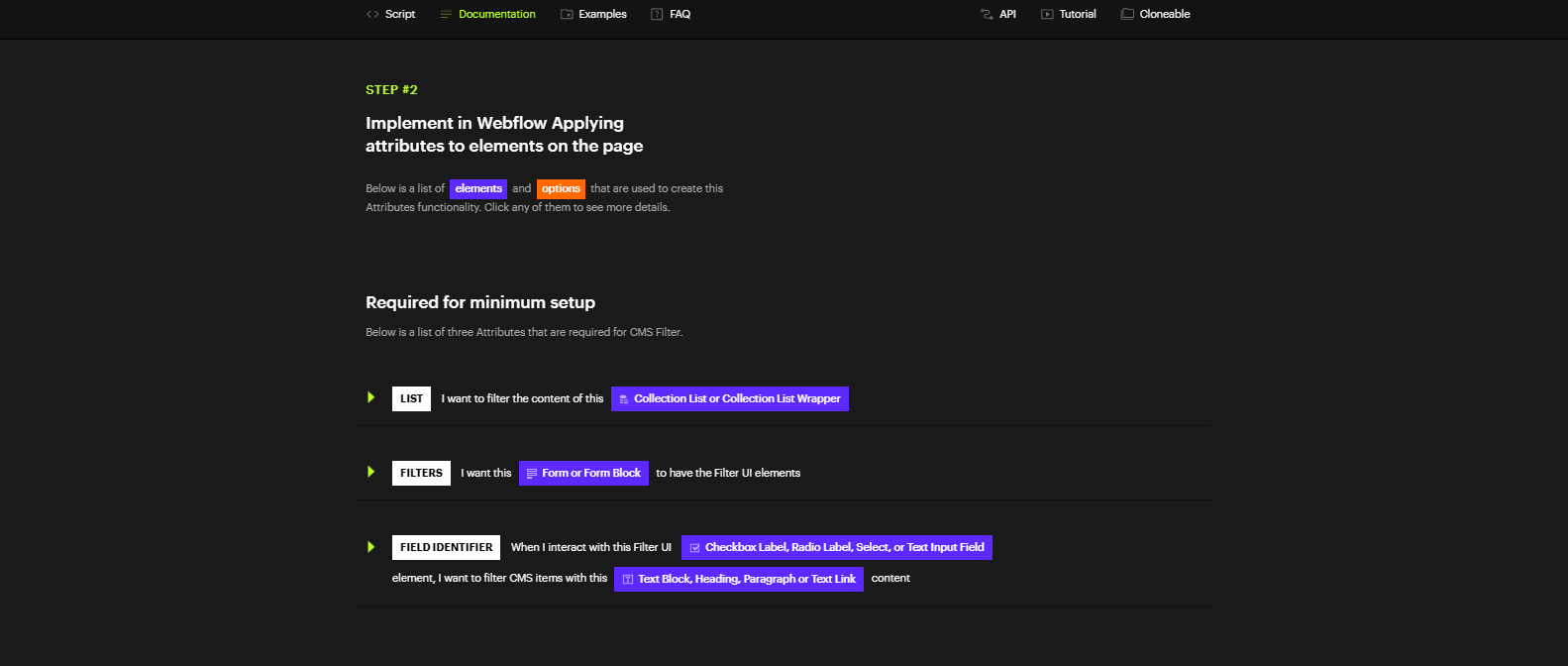The image size is (1568, 666).
Task: Click the FILTERS attribute label
Action: (x=421, y=473)
